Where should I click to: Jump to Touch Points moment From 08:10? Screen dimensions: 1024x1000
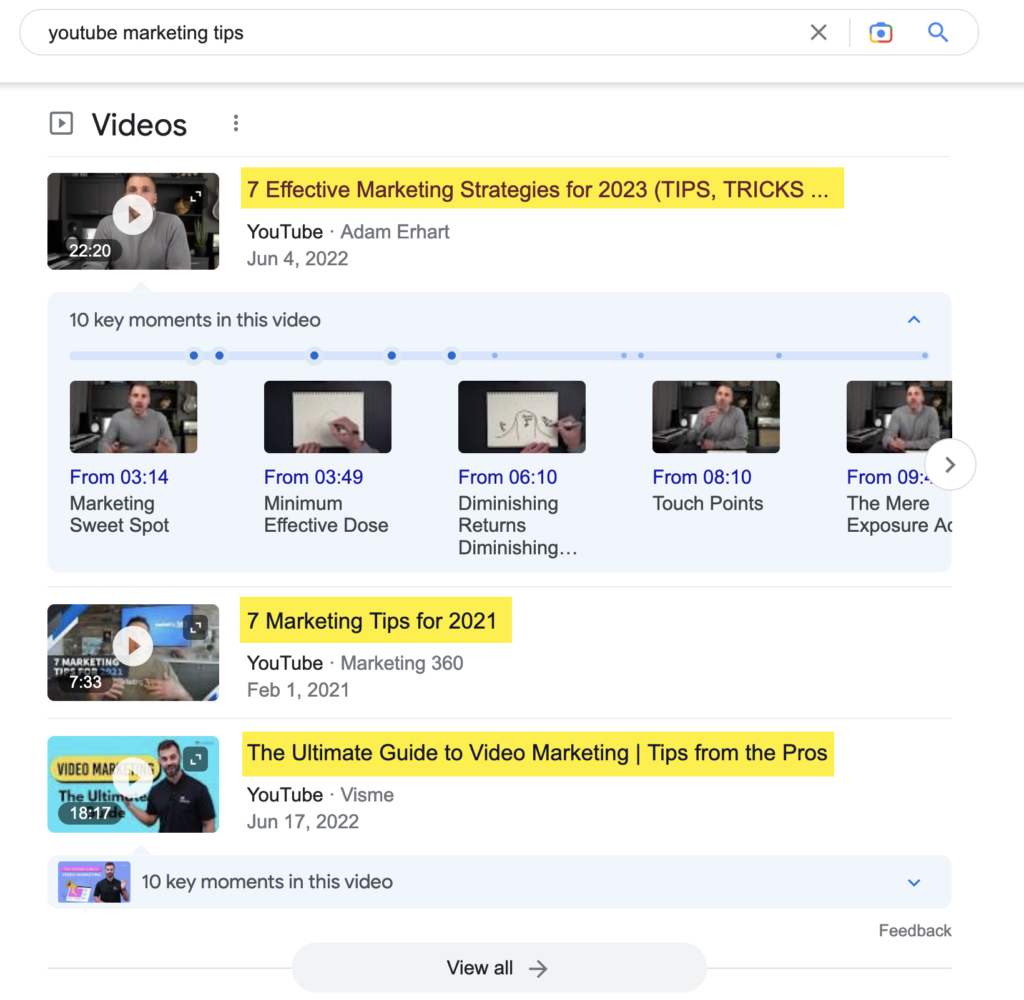click(701, 477)
